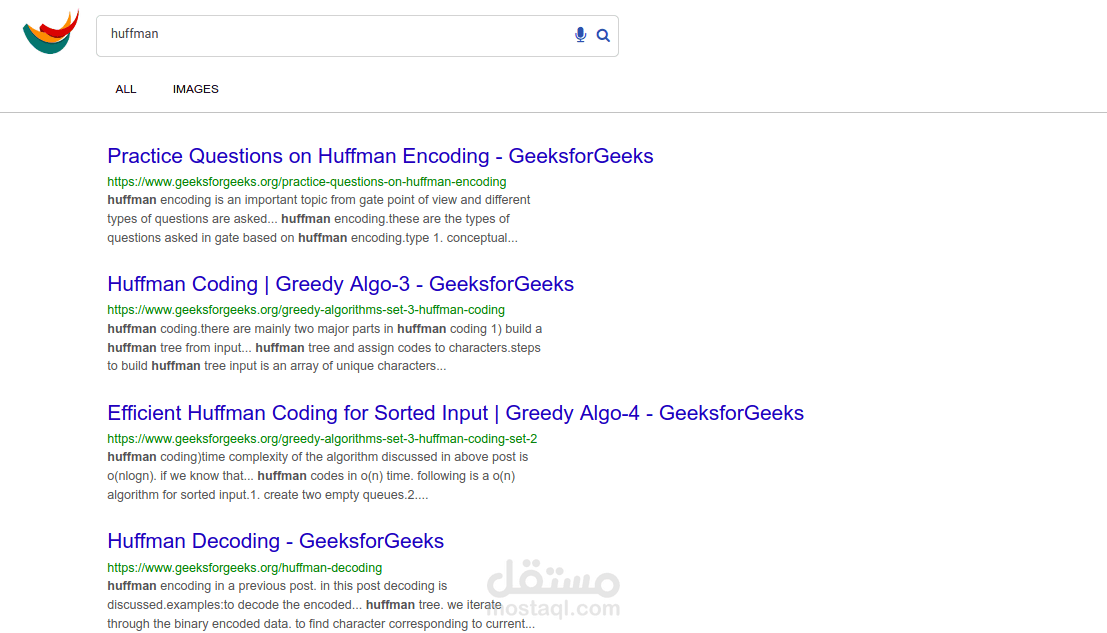
Task: Switch to the IMAGES results tab
Action: click(196, 89)
